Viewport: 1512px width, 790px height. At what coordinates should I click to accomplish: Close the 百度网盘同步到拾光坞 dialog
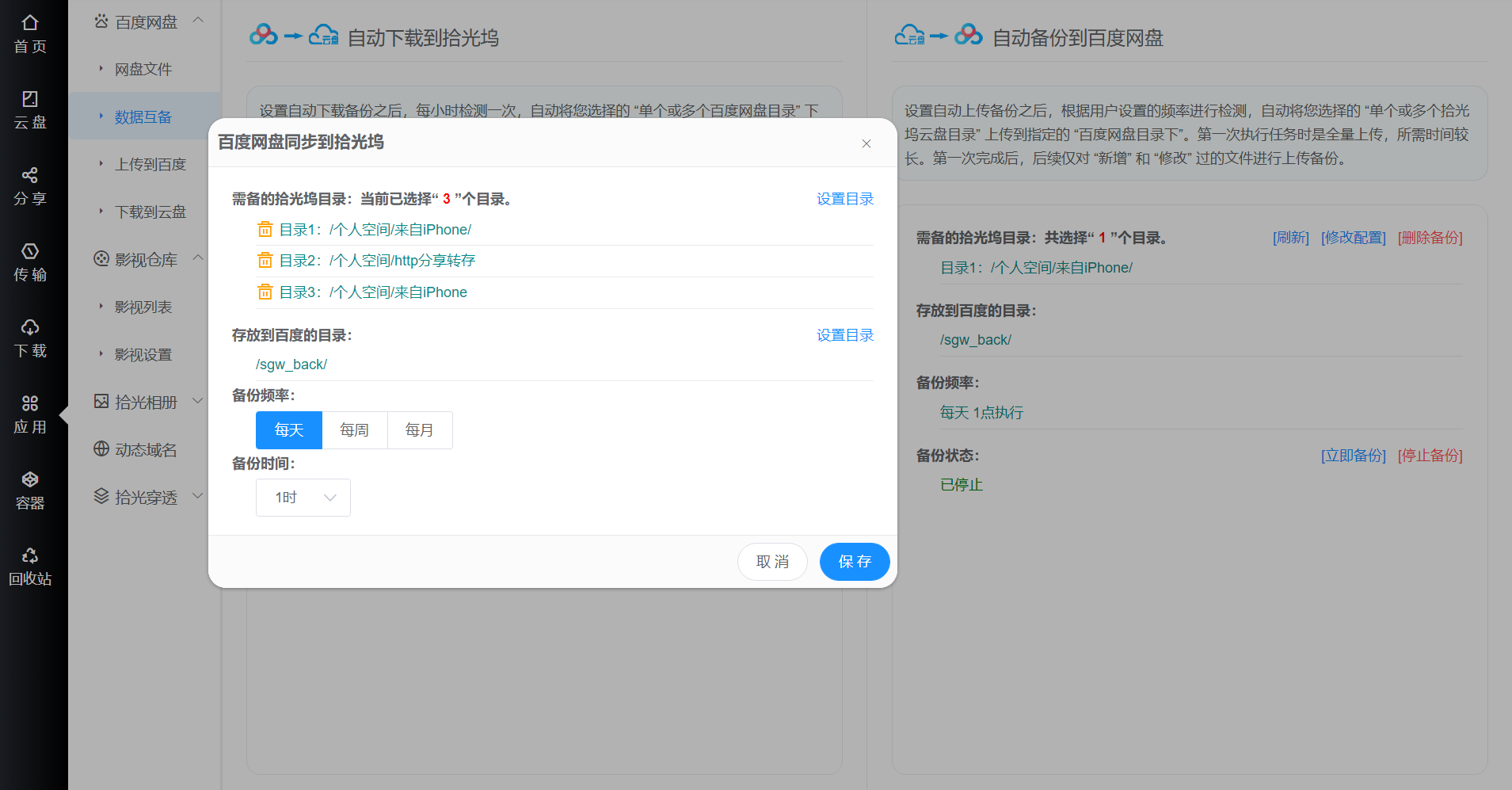pyautogui.click(x=866, y=143)
